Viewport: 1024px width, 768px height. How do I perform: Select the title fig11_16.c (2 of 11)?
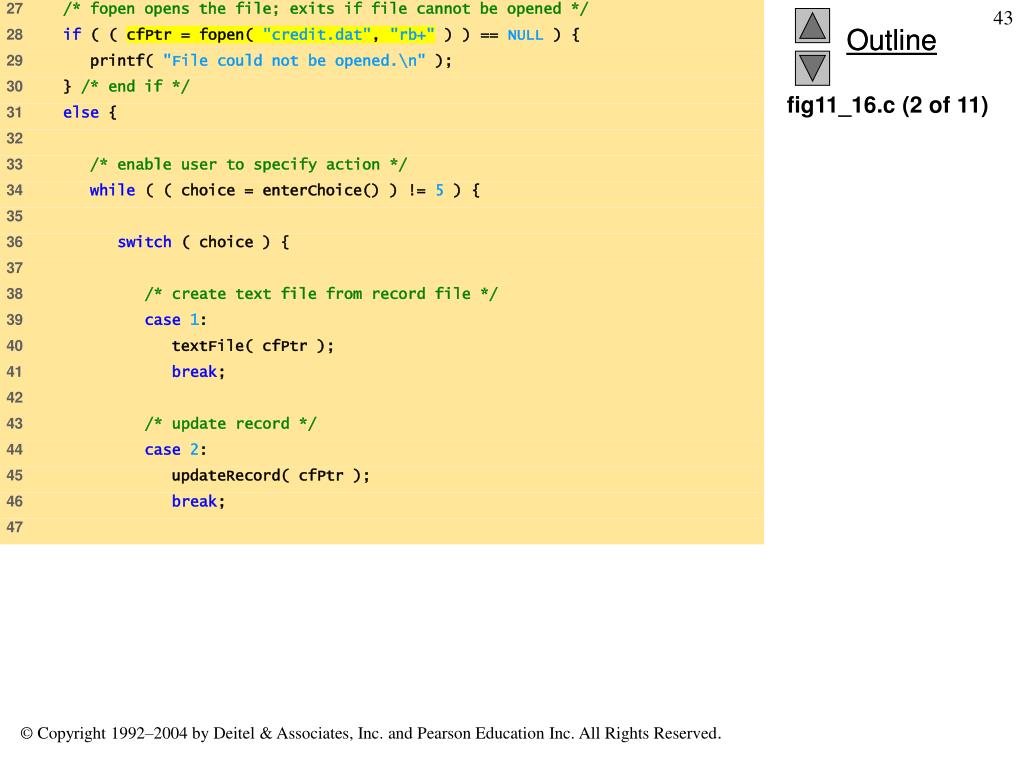[887, 105]
